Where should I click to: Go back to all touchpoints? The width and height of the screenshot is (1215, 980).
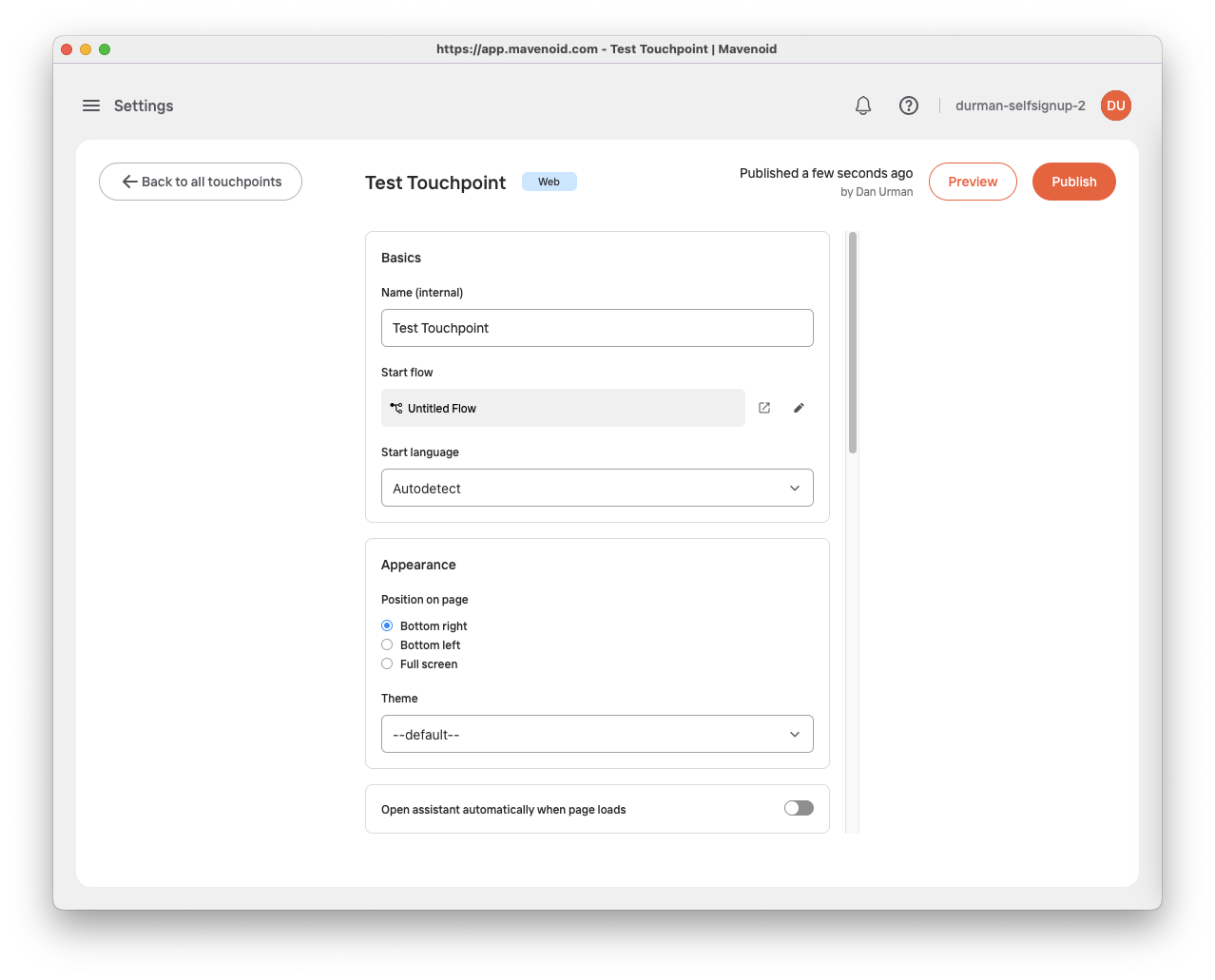[x=201, y=182]
